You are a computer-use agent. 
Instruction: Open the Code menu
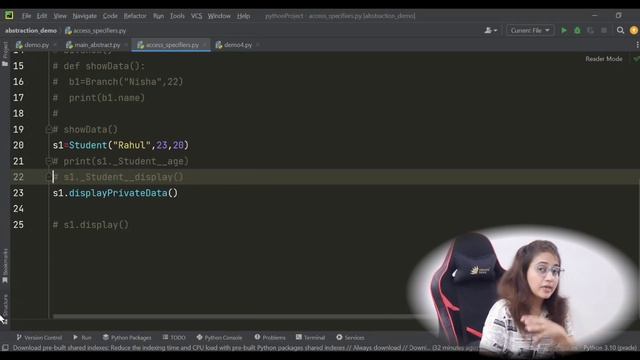point(110,16)
